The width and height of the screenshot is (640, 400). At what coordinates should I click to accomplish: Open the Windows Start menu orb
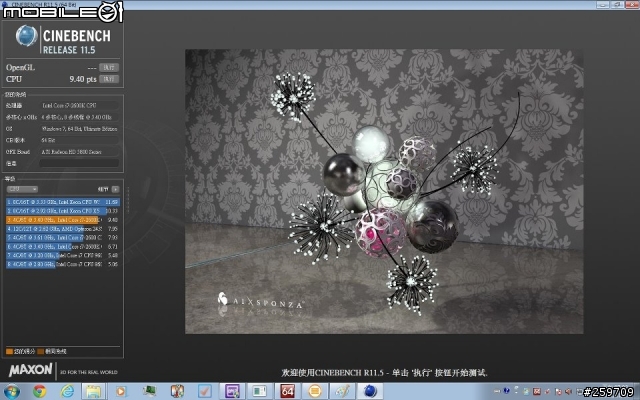pos(12,391)
